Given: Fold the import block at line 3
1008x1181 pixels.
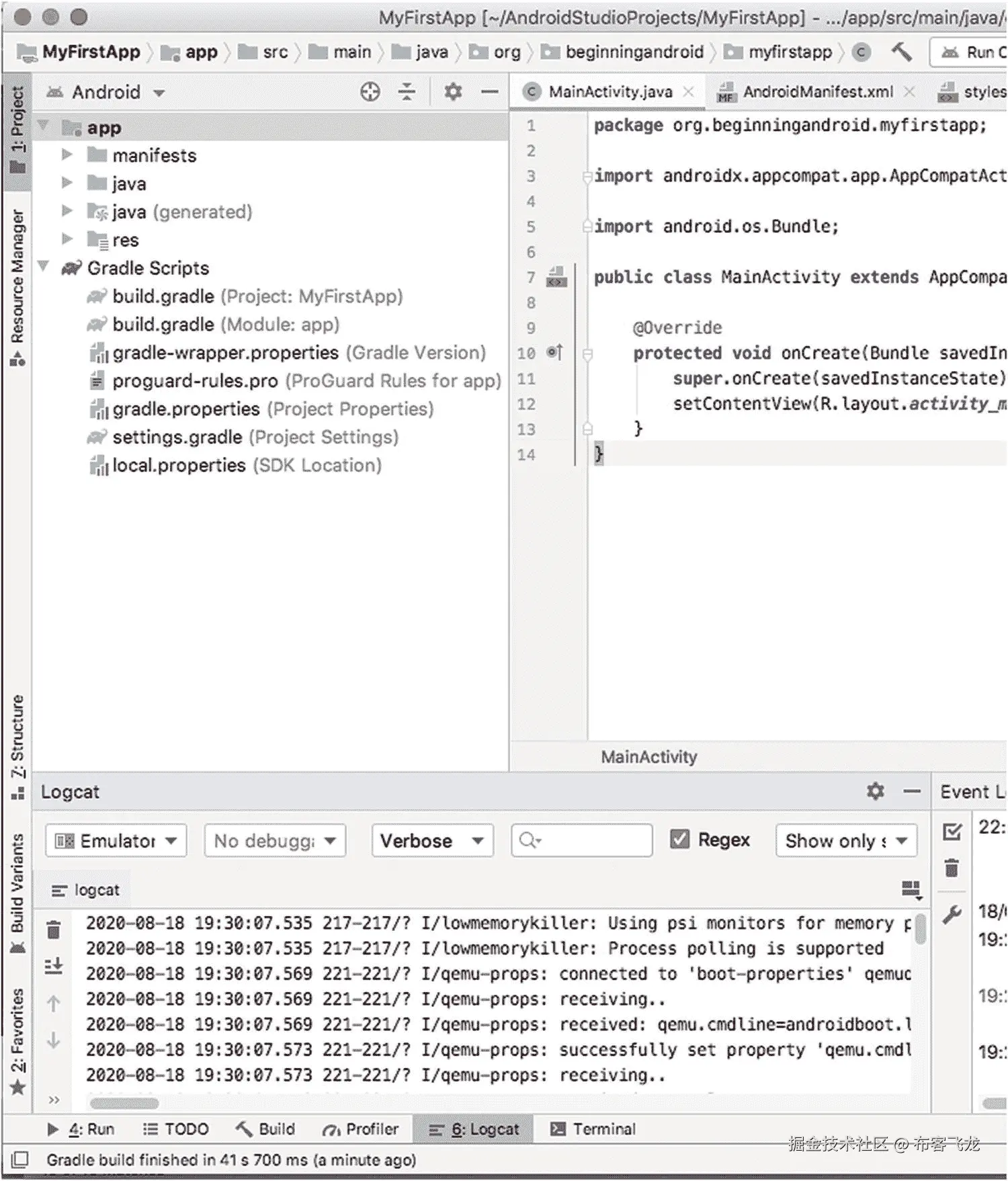Looking at the screenshot, I should pos(587,176).
